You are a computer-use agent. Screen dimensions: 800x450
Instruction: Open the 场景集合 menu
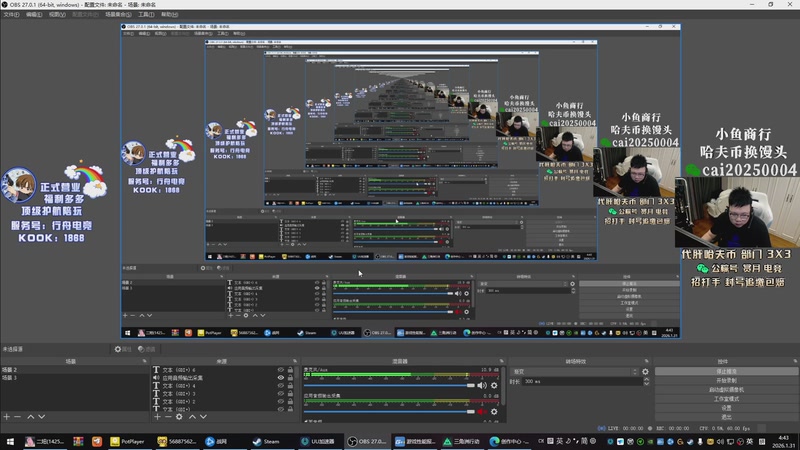coord(118,14)
